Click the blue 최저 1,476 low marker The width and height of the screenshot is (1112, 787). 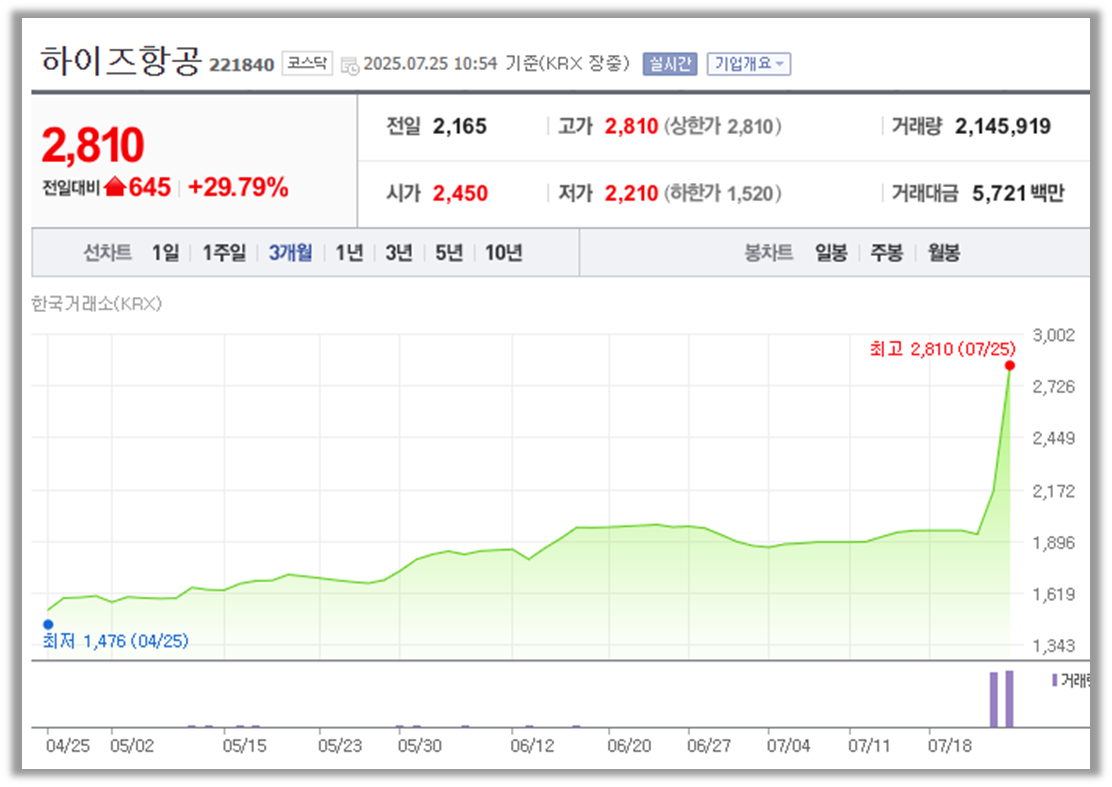pos(48,625)
